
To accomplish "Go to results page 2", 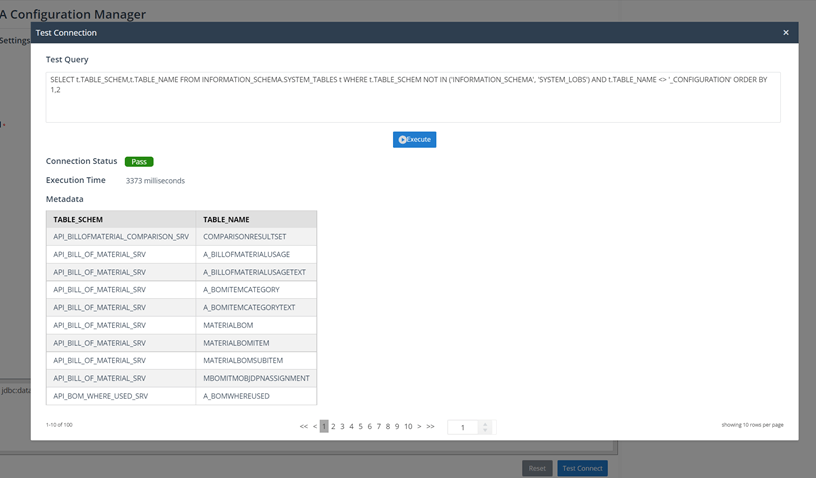I will 333,427.
